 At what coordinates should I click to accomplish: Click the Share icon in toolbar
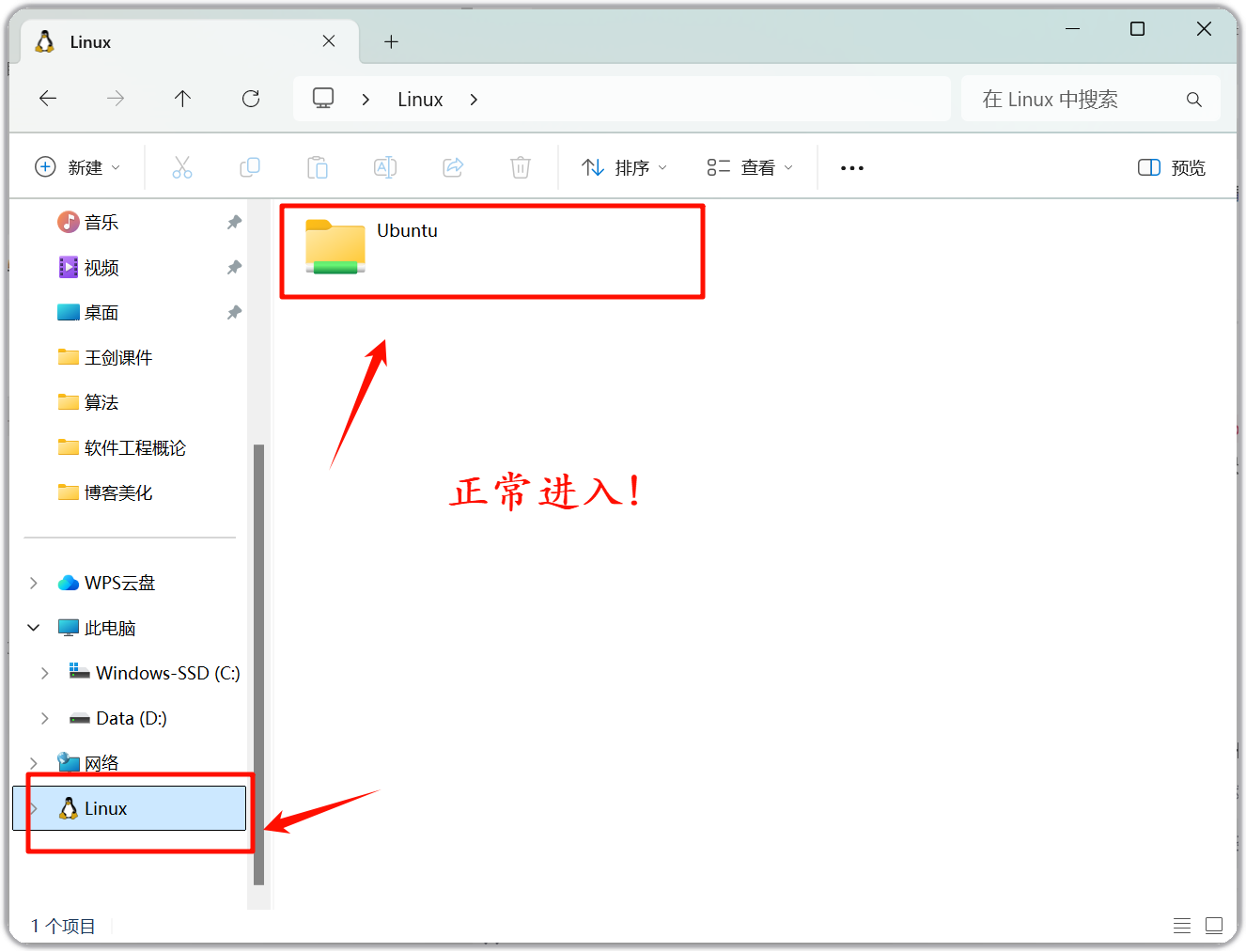tap(453, 167)
